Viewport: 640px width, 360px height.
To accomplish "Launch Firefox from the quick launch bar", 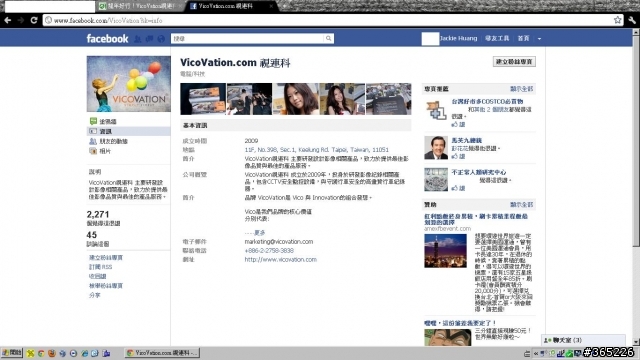I will 51,353.
